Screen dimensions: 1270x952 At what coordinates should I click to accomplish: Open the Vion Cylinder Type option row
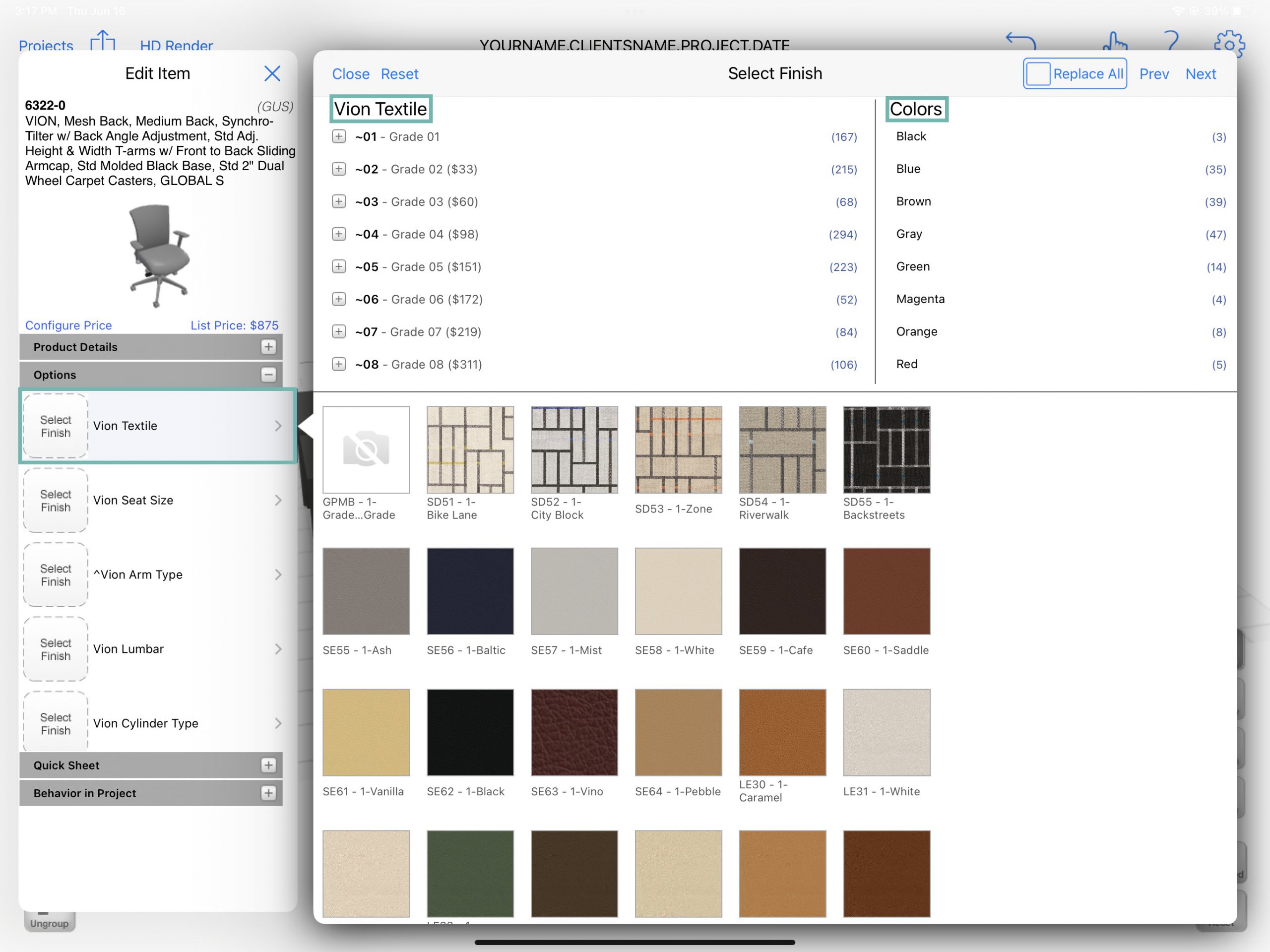(x=158, y=723)
